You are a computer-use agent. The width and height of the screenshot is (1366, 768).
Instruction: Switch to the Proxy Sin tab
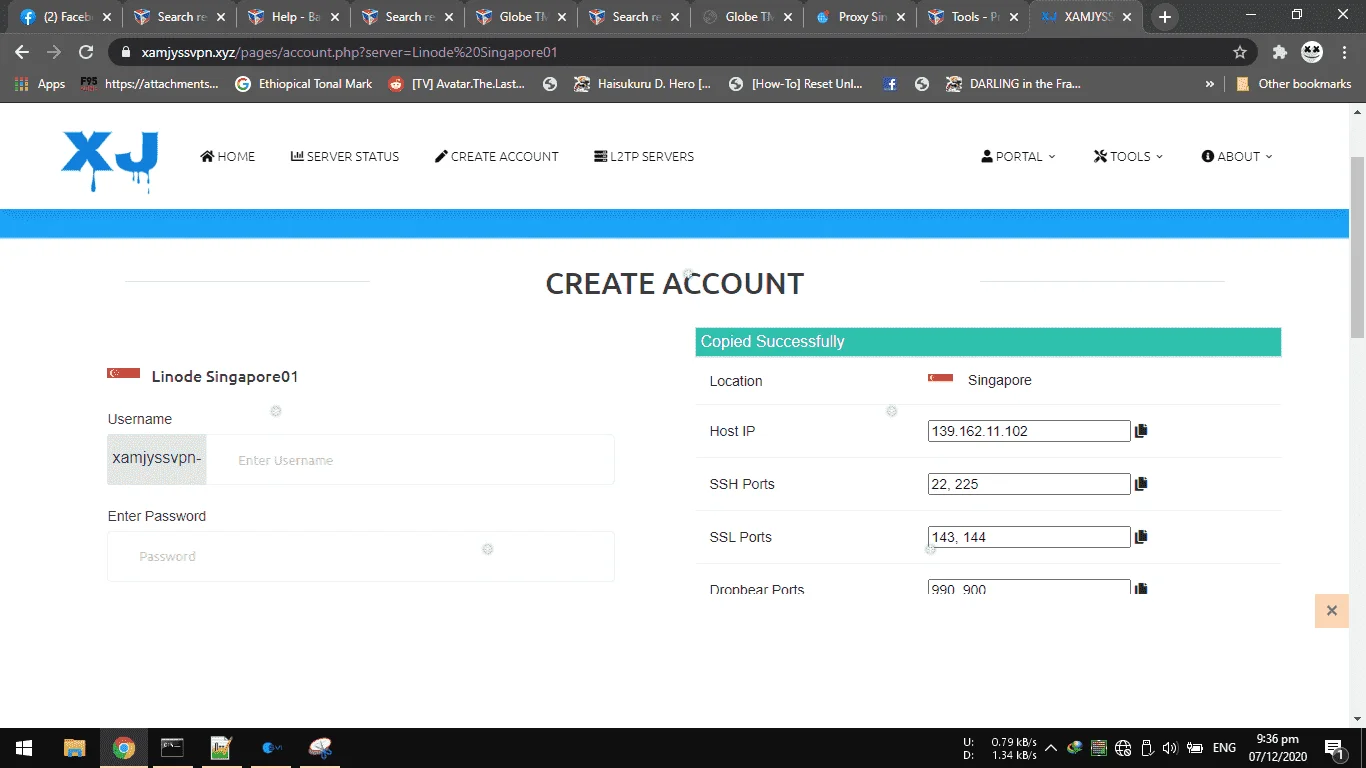[861, 17]
